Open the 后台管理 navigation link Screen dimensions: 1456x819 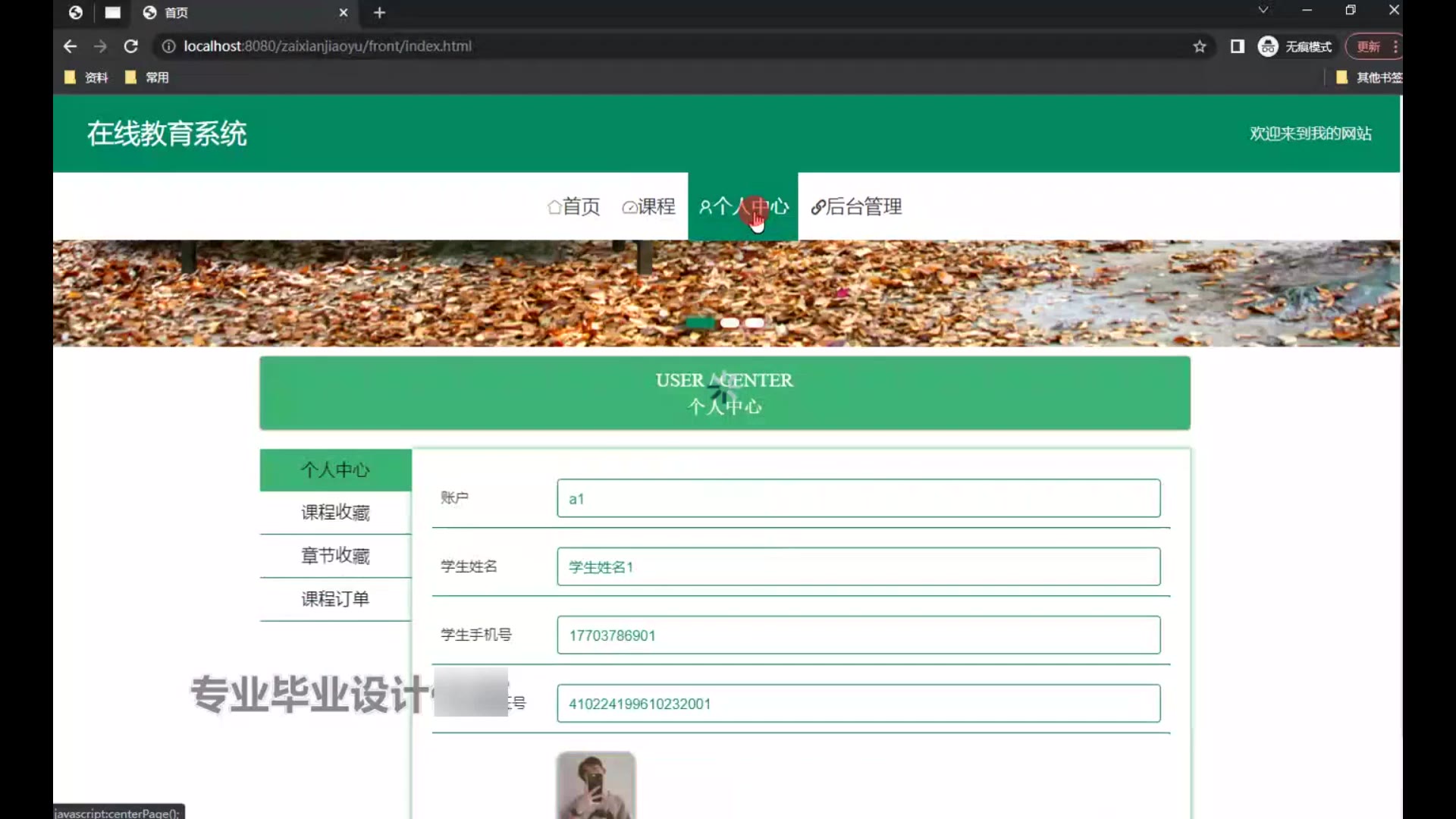856,206
